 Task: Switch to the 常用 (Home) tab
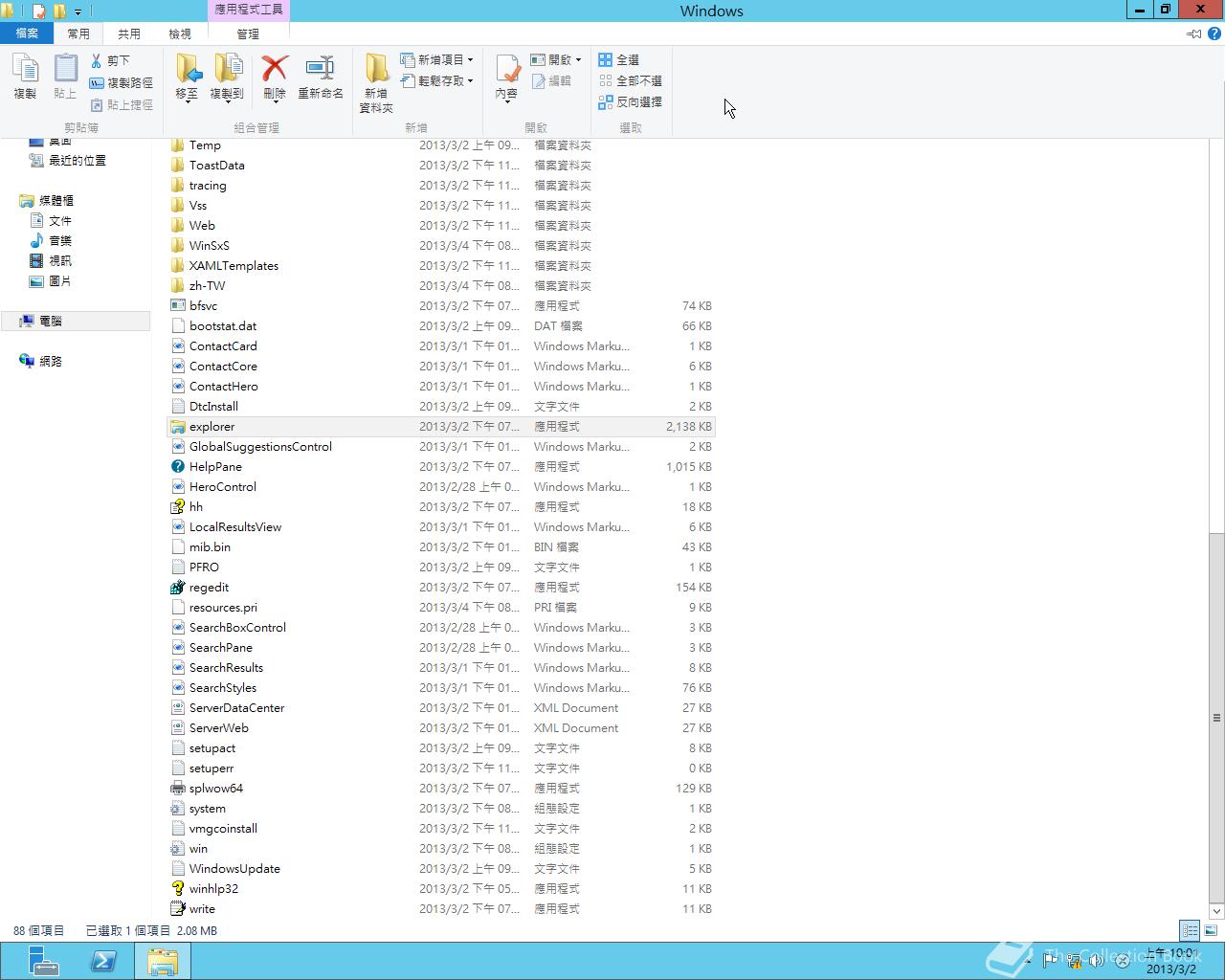(x=78, y=33)
